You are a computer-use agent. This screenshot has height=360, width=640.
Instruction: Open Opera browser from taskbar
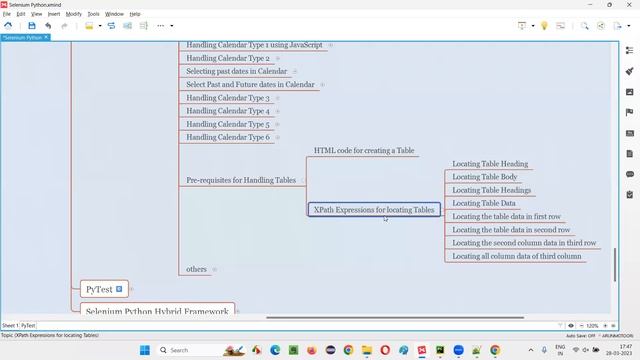coord(385,350)
